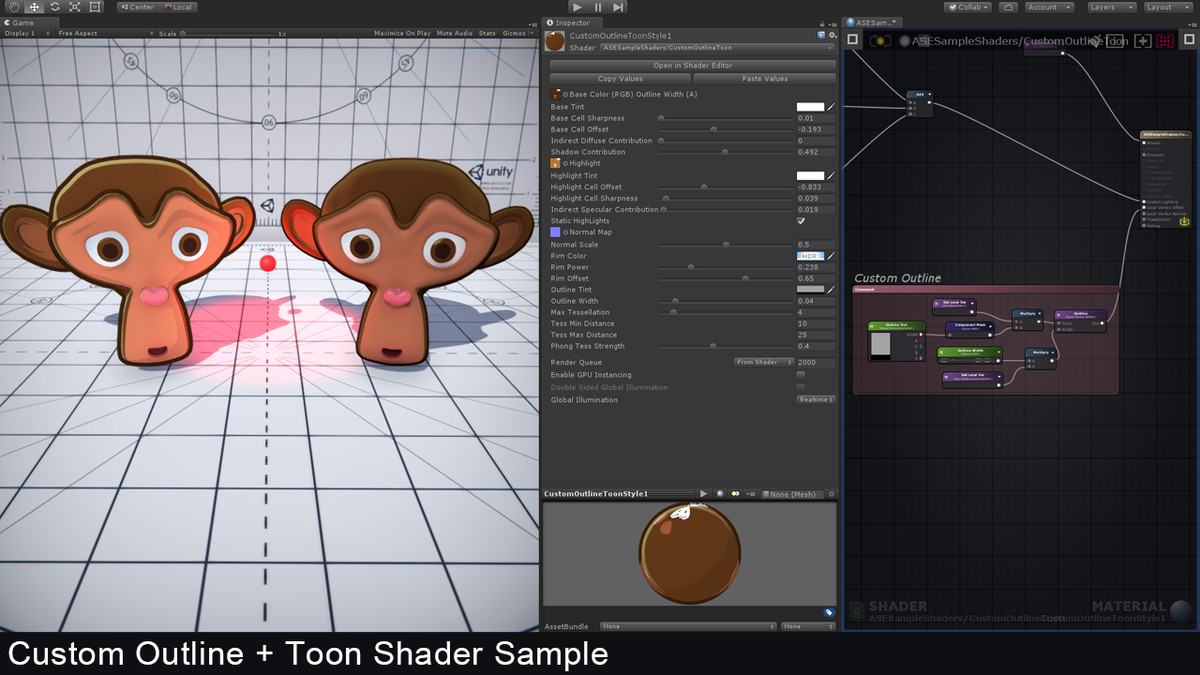Click the blue asset label tag icon
This screenshot has width=1200, height=675.
coord(829,612)
